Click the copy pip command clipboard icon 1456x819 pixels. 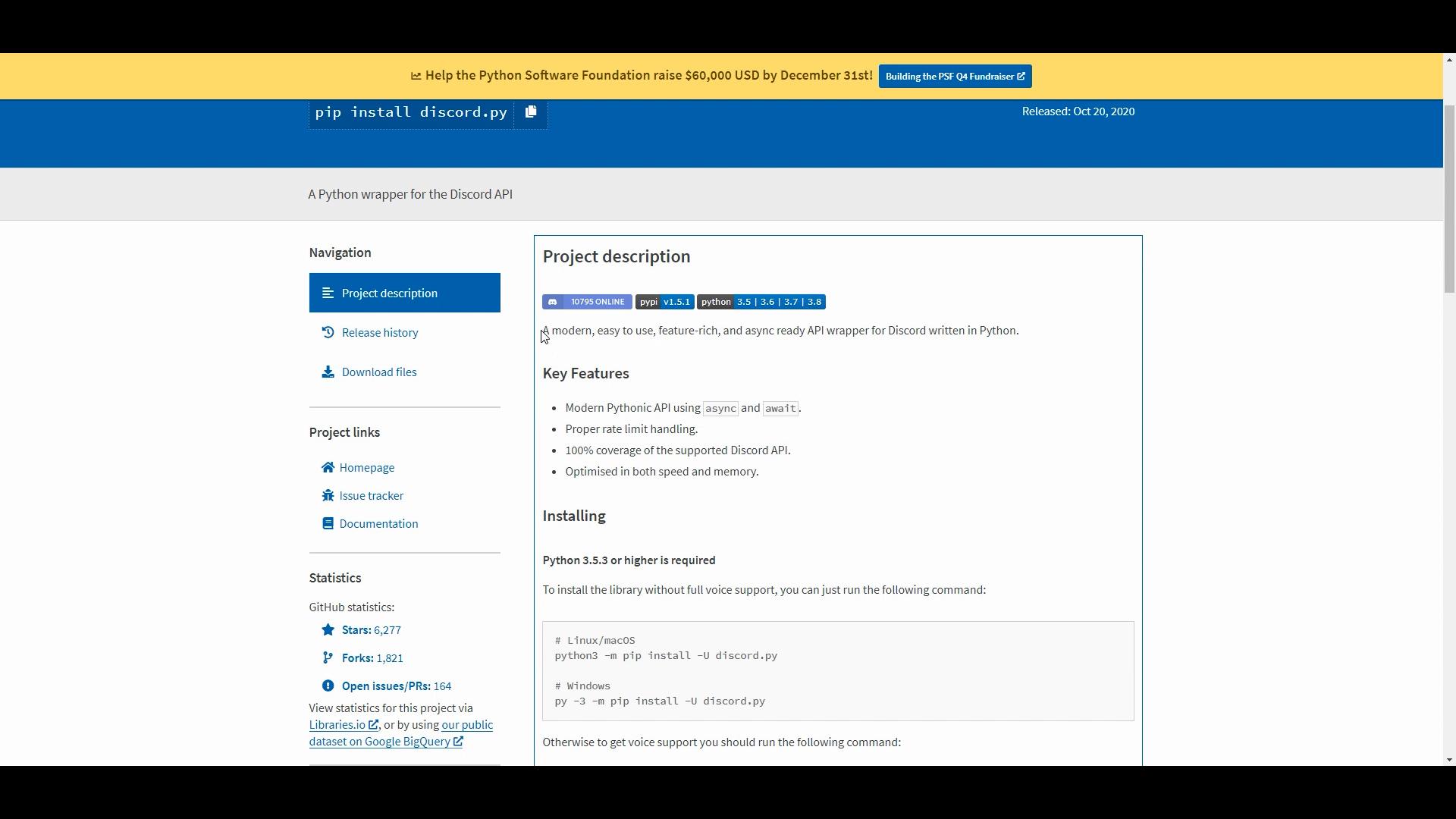[x=531, y=112]
